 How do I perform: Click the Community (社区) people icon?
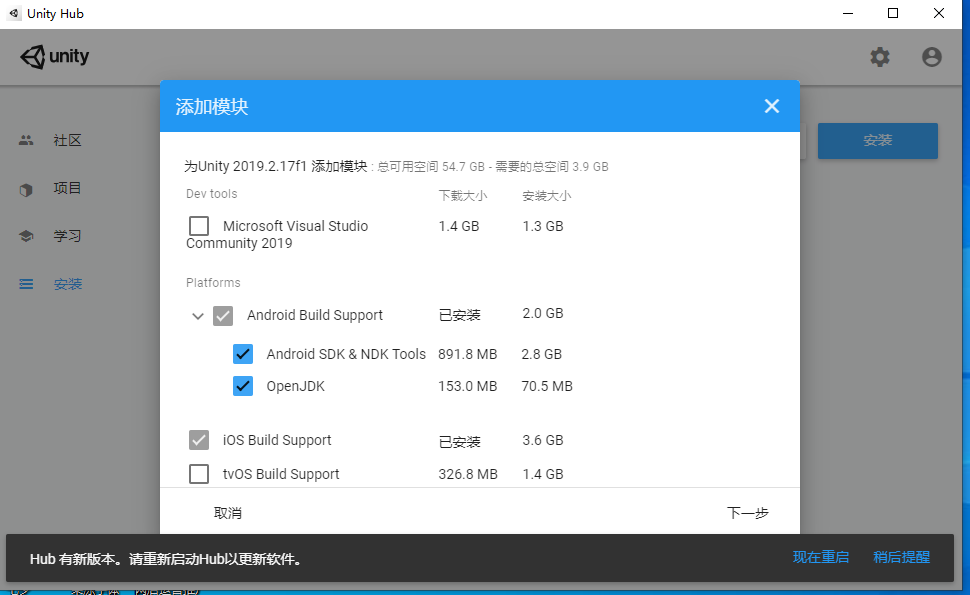click(26, 140)
